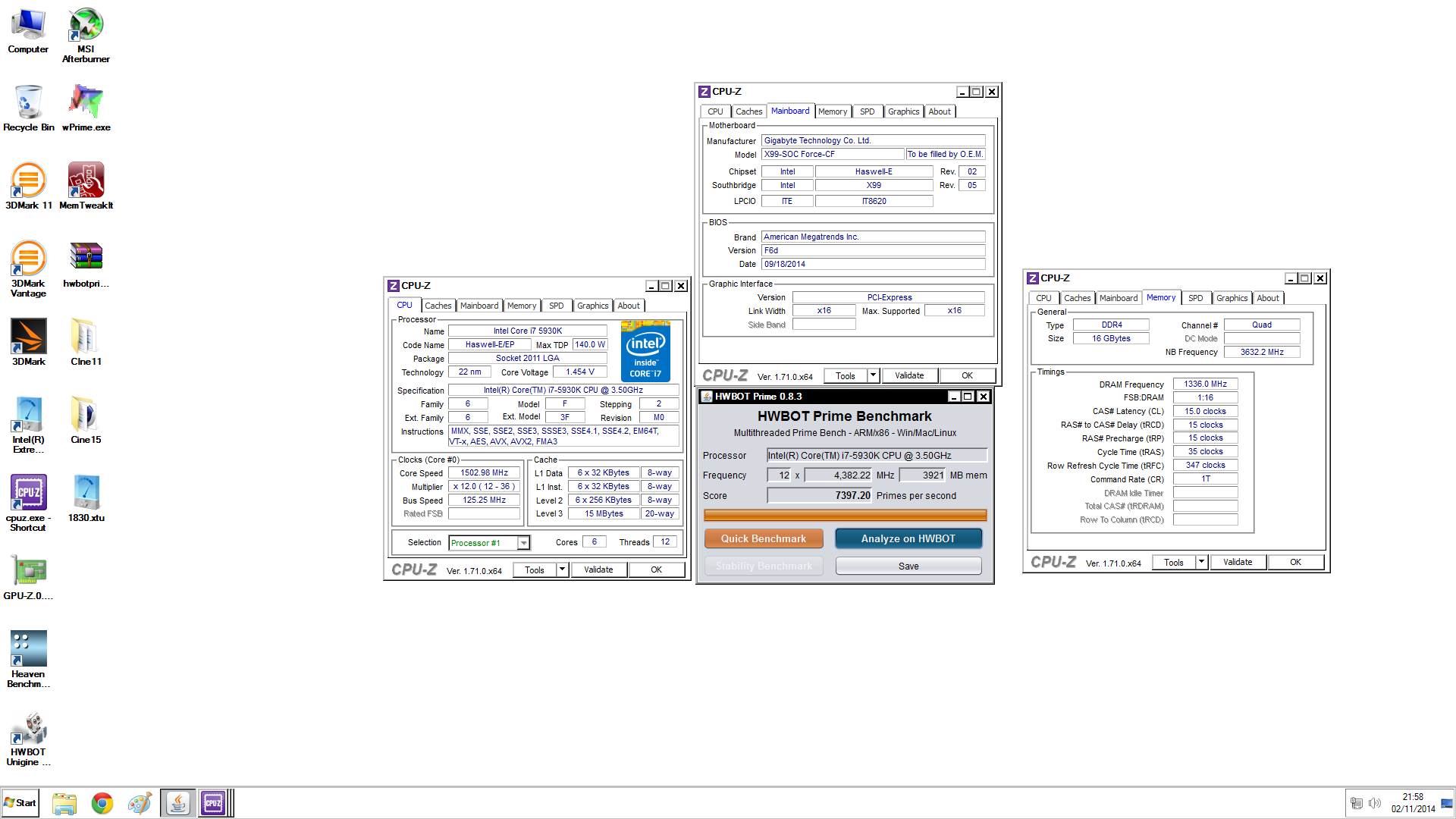The width and height of the screenshot is (1456, 819).
Task: Switch to Mainboard tab in Memory window
Action: [x=1119, y=298]
